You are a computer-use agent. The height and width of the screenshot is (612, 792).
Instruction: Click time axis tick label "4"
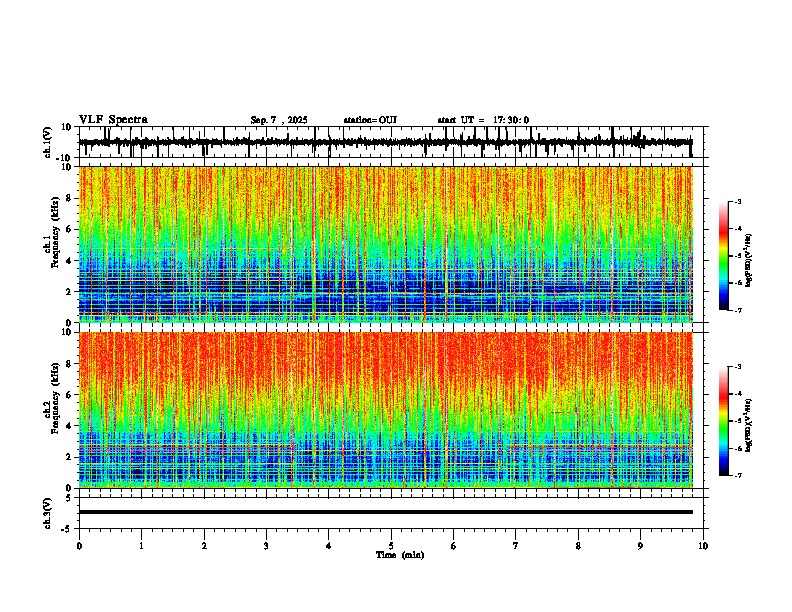pos(329,546)
